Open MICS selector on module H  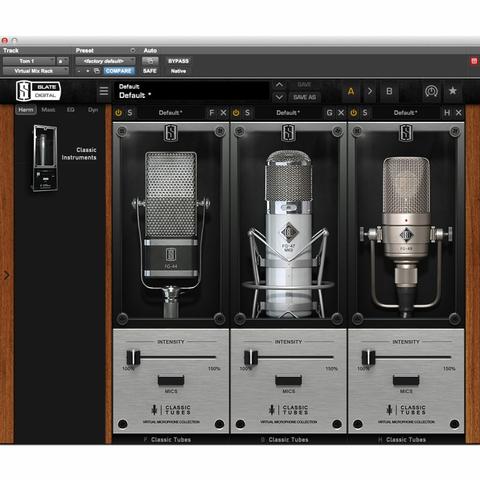coord(406,380)
